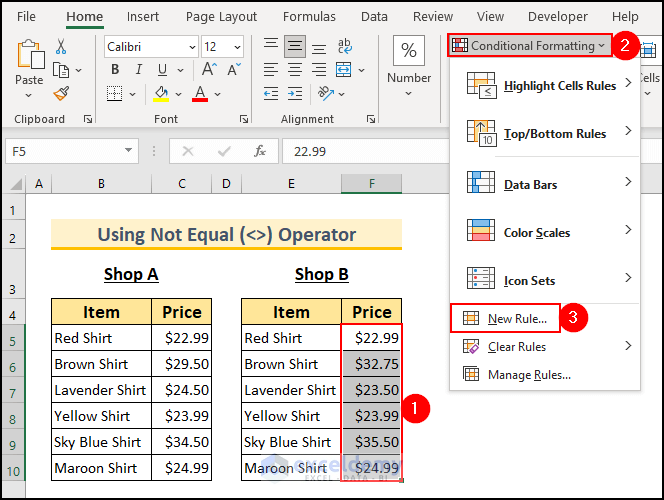Toggle Middle Align button
This screenshot has height=500, width=664.
(x=295, y=46)
